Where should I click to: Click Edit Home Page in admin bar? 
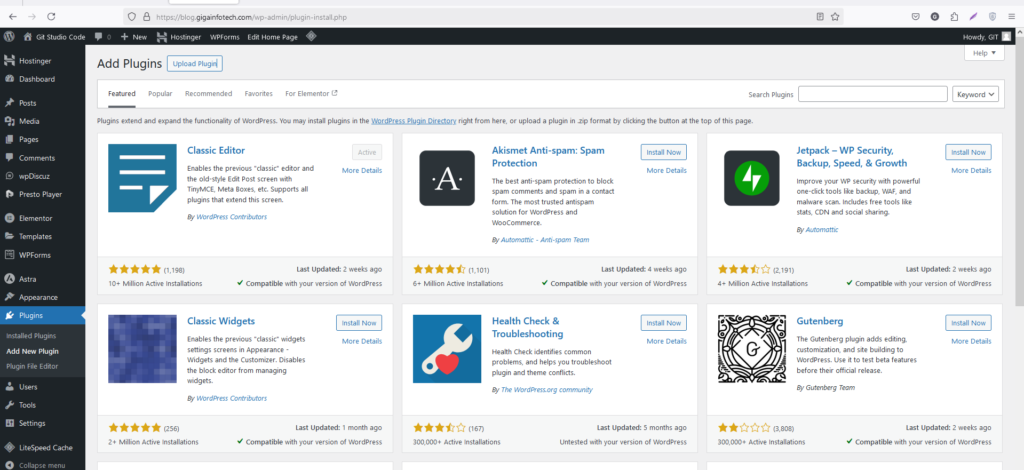coord(272,37)
